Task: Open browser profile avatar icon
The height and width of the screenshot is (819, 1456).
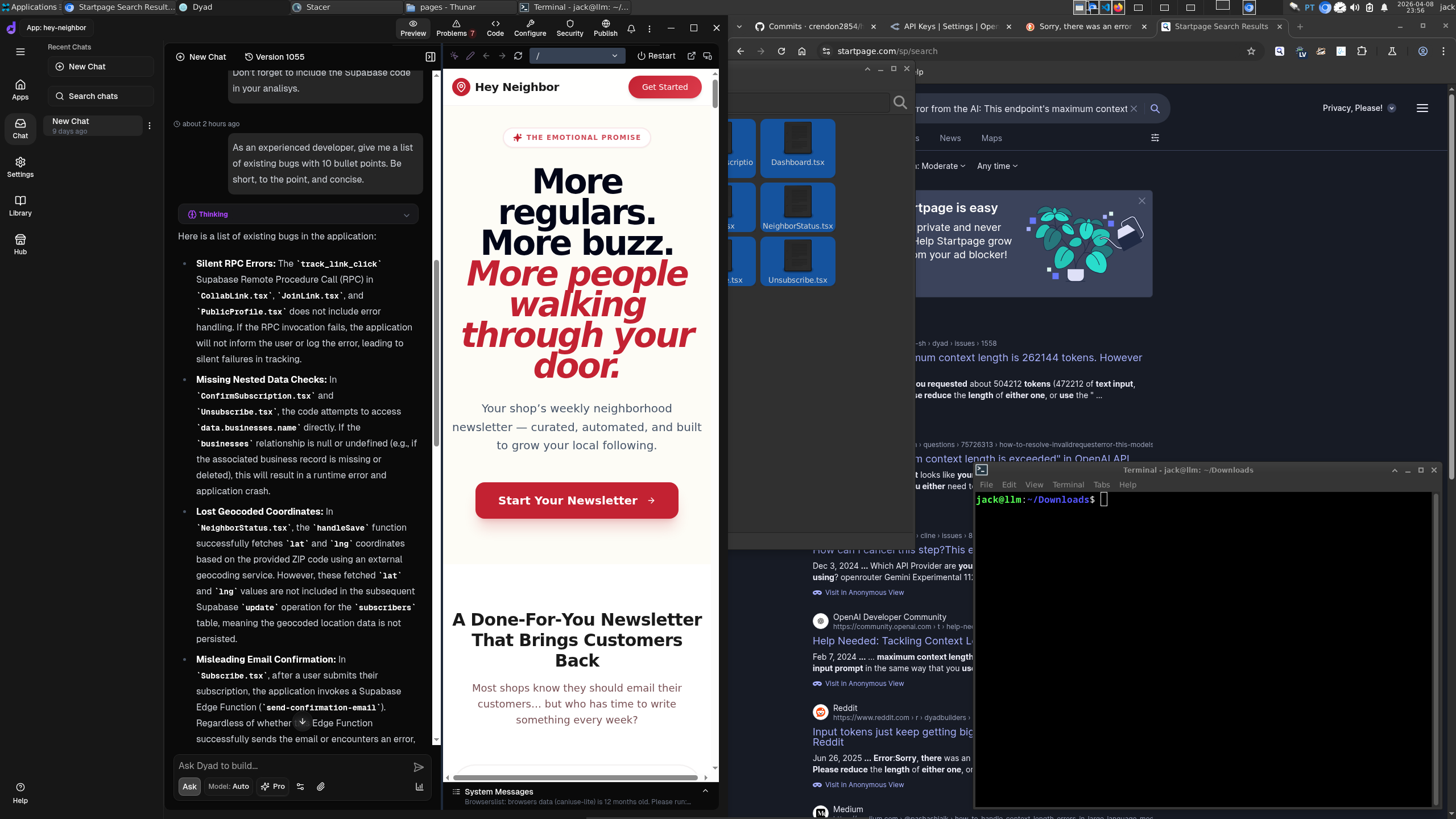Action: (x=1423, y=51)
